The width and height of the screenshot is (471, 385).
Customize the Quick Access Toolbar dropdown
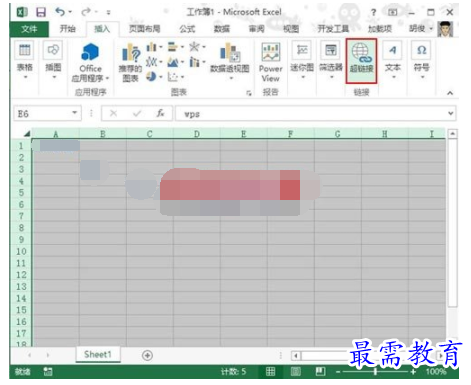108,13
